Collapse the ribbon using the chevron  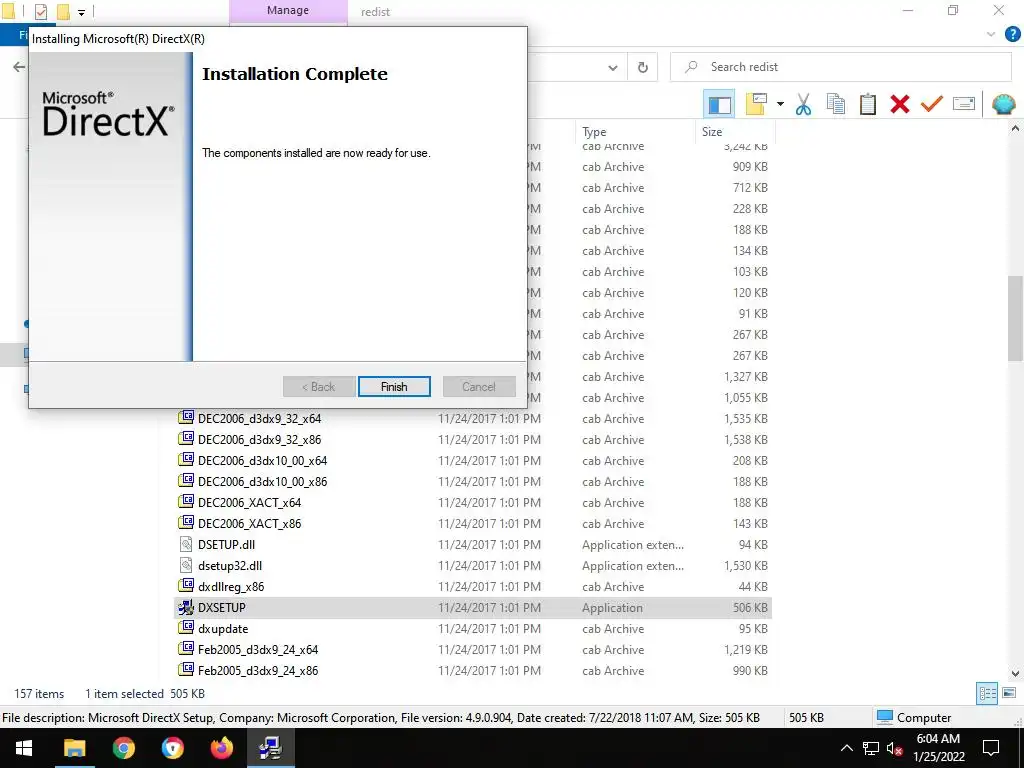[991, 34]
